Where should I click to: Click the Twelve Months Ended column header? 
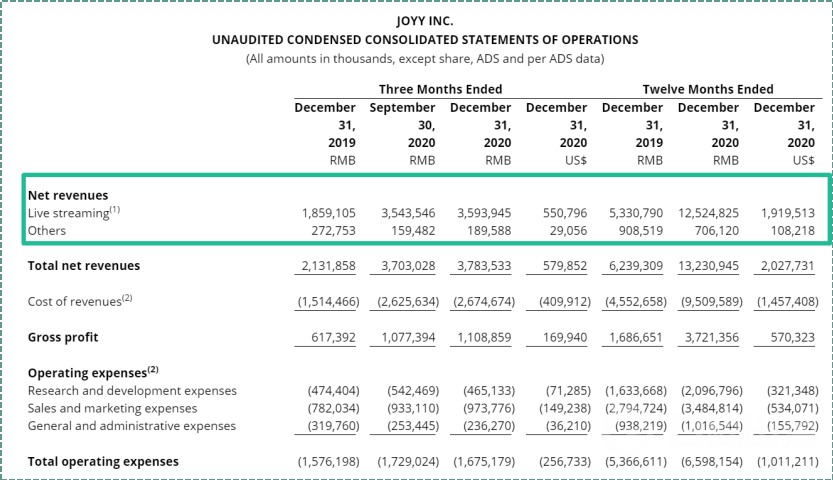pyautogui.click(x=707, y=89)
